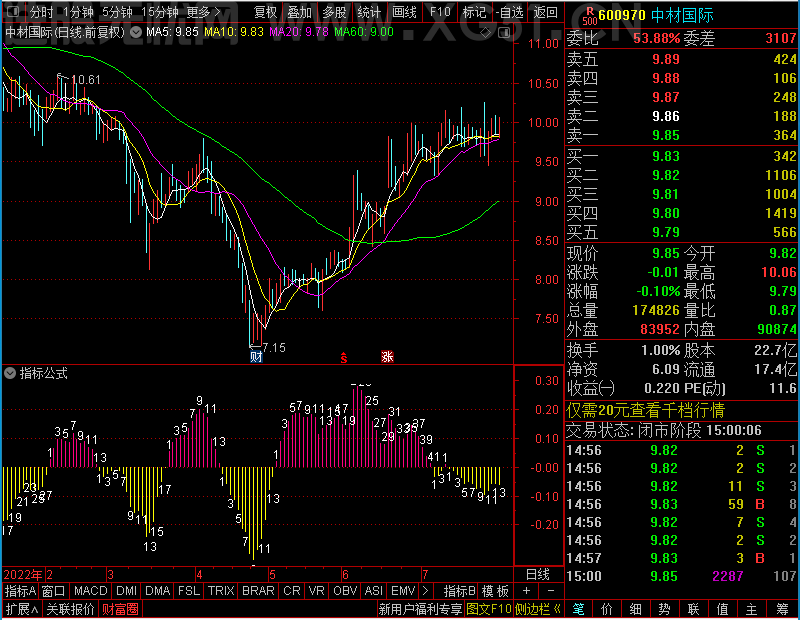Collapse the sidebar with 侧边栏《
The image size is (800, 620).
pyautogui.click(x=538, y=609)
